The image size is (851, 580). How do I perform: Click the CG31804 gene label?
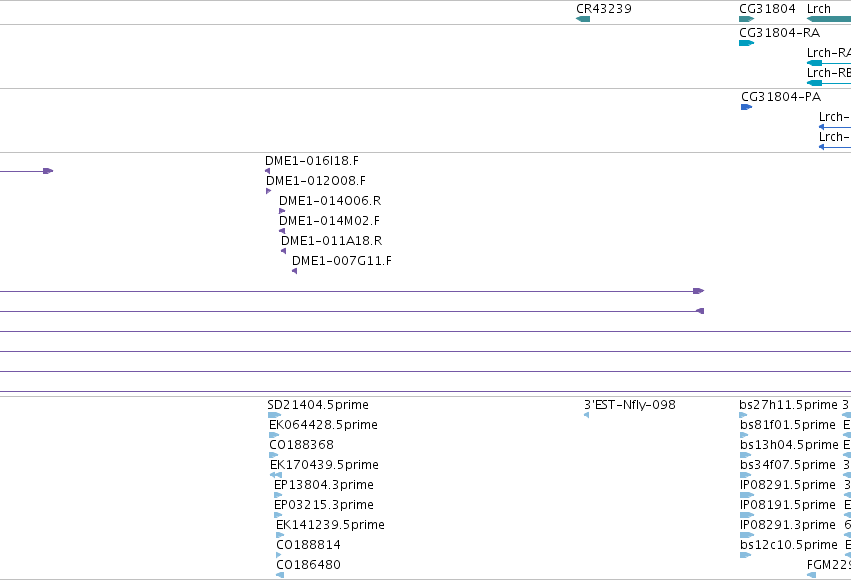pos(767,9)
